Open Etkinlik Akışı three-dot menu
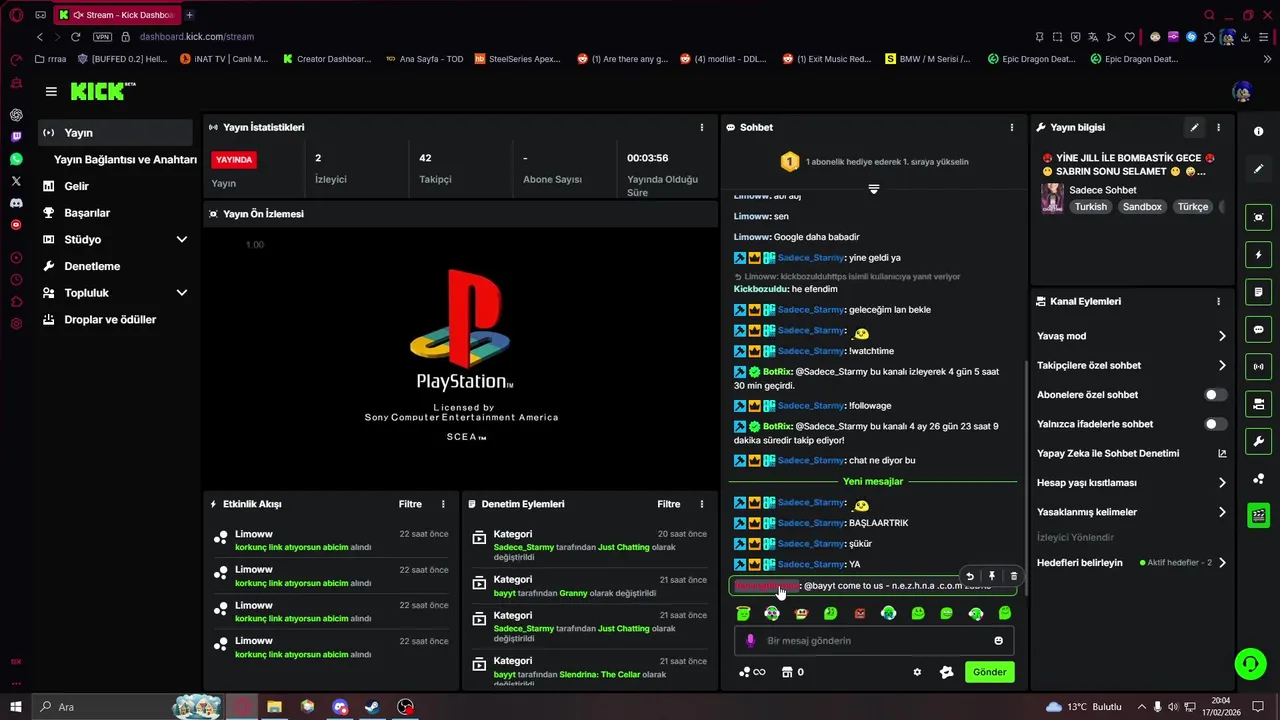Image resolution: width=1280 pixels, height=720 pixels. coord(443,504)
